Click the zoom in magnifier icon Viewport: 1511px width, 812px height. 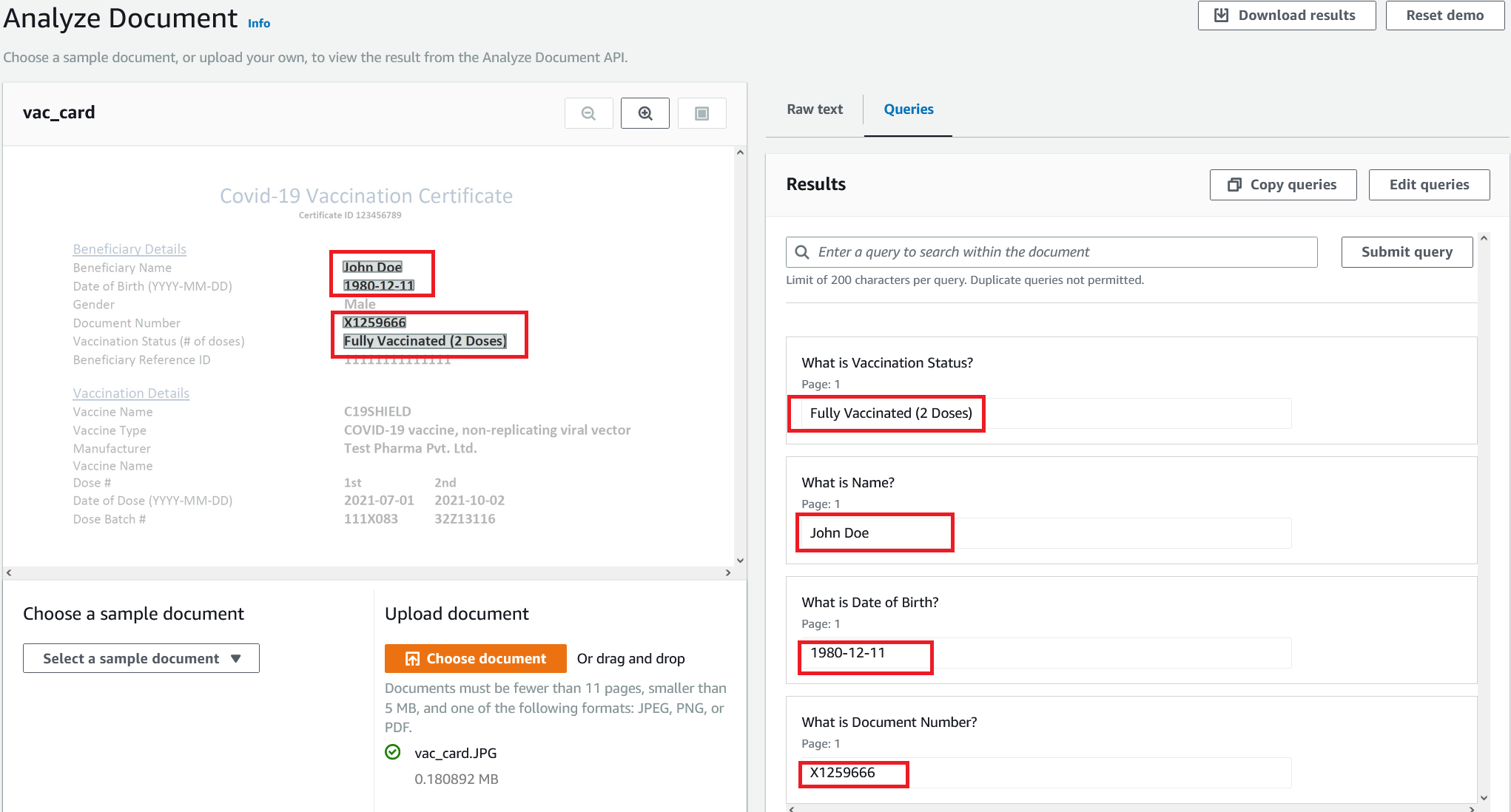(645, 113)
